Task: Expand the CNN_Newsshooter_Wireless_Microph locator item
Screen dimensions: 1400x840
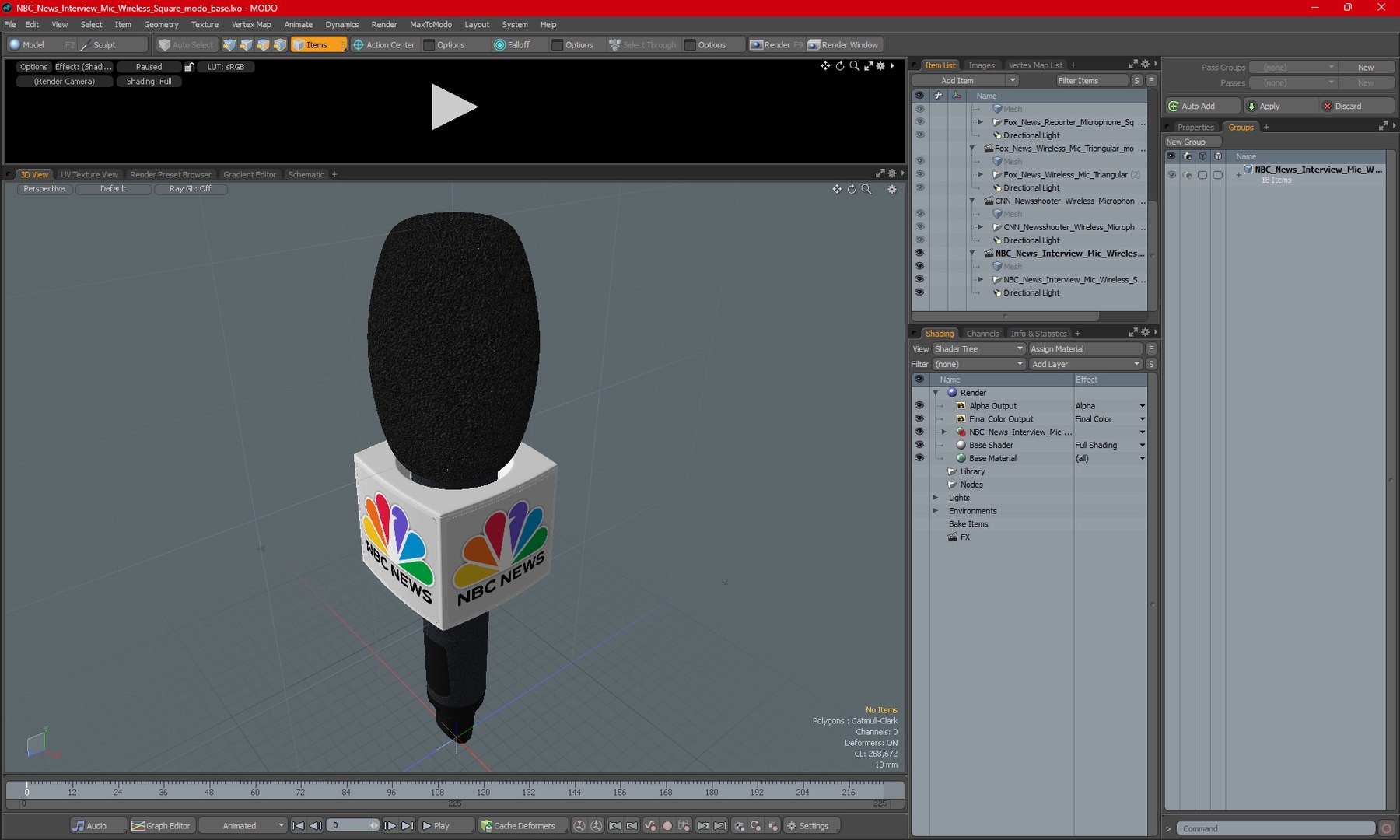Action: (981, 227)
